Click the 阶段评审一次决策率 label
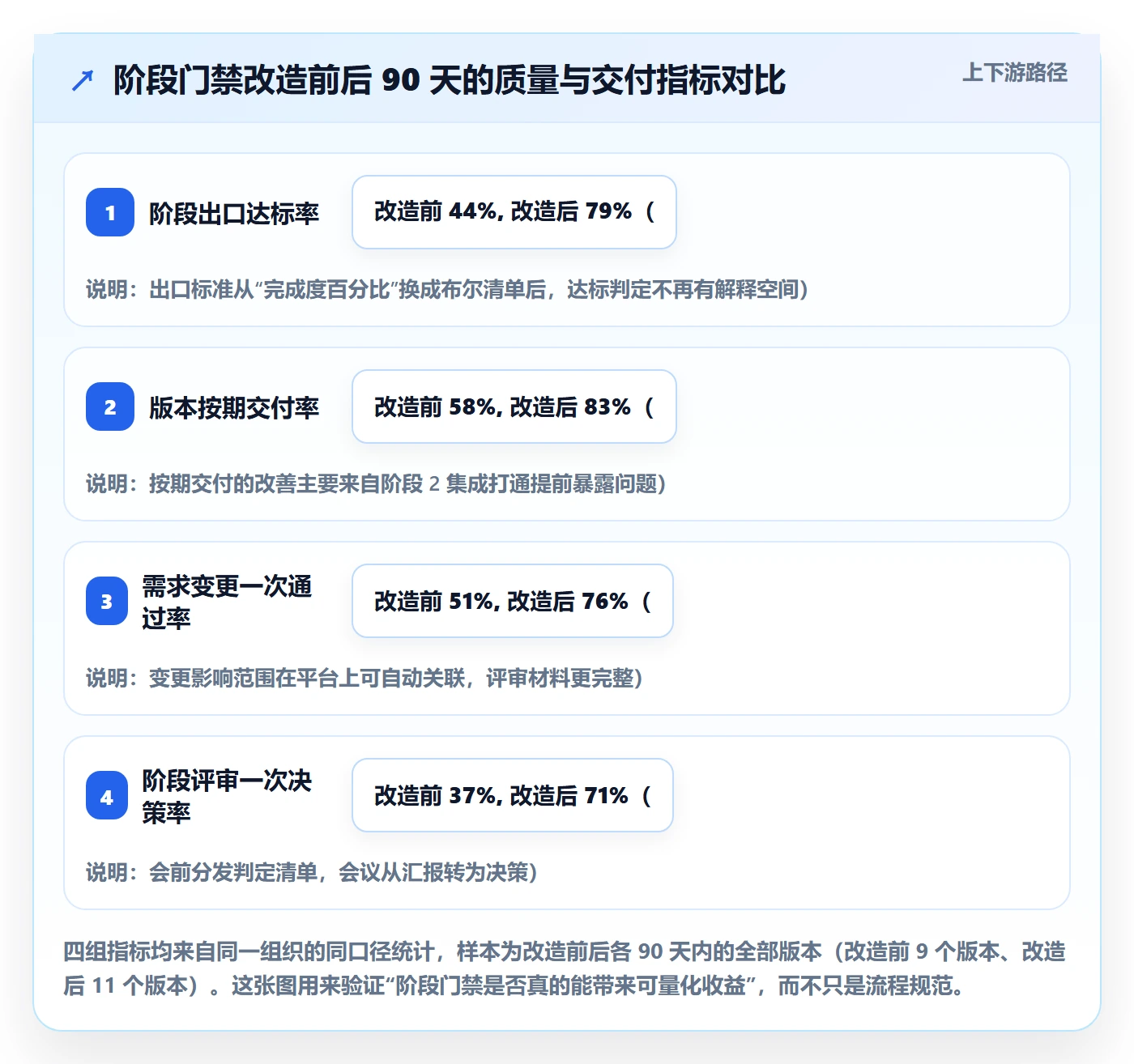 (227, 796)
